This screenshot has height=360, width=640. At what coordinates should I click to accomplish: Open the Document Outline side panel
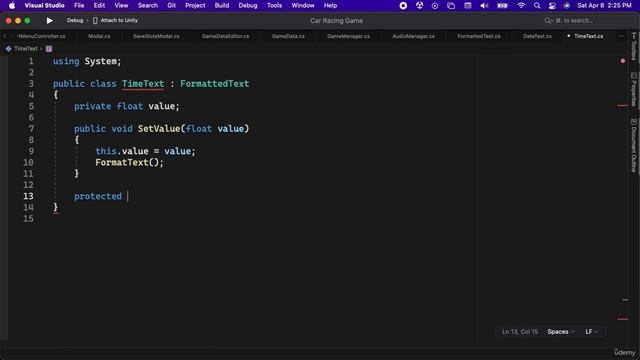pos(633,145)
